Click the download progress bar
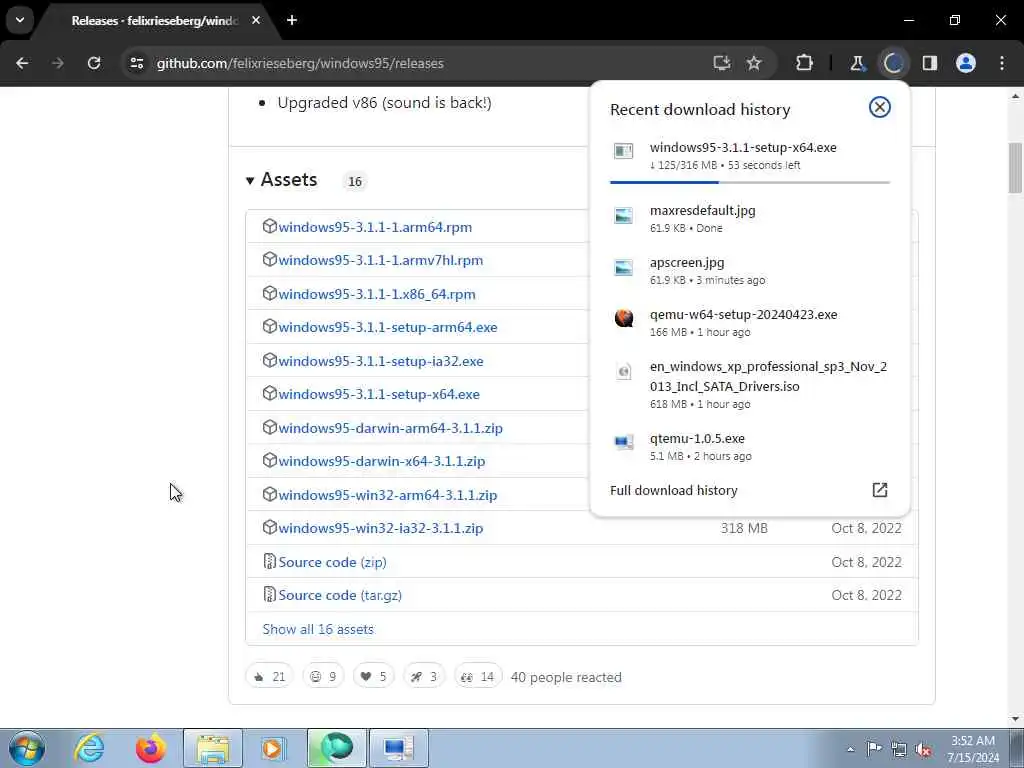The height and width of the screenshot is (768, 1024). (750, 182)
